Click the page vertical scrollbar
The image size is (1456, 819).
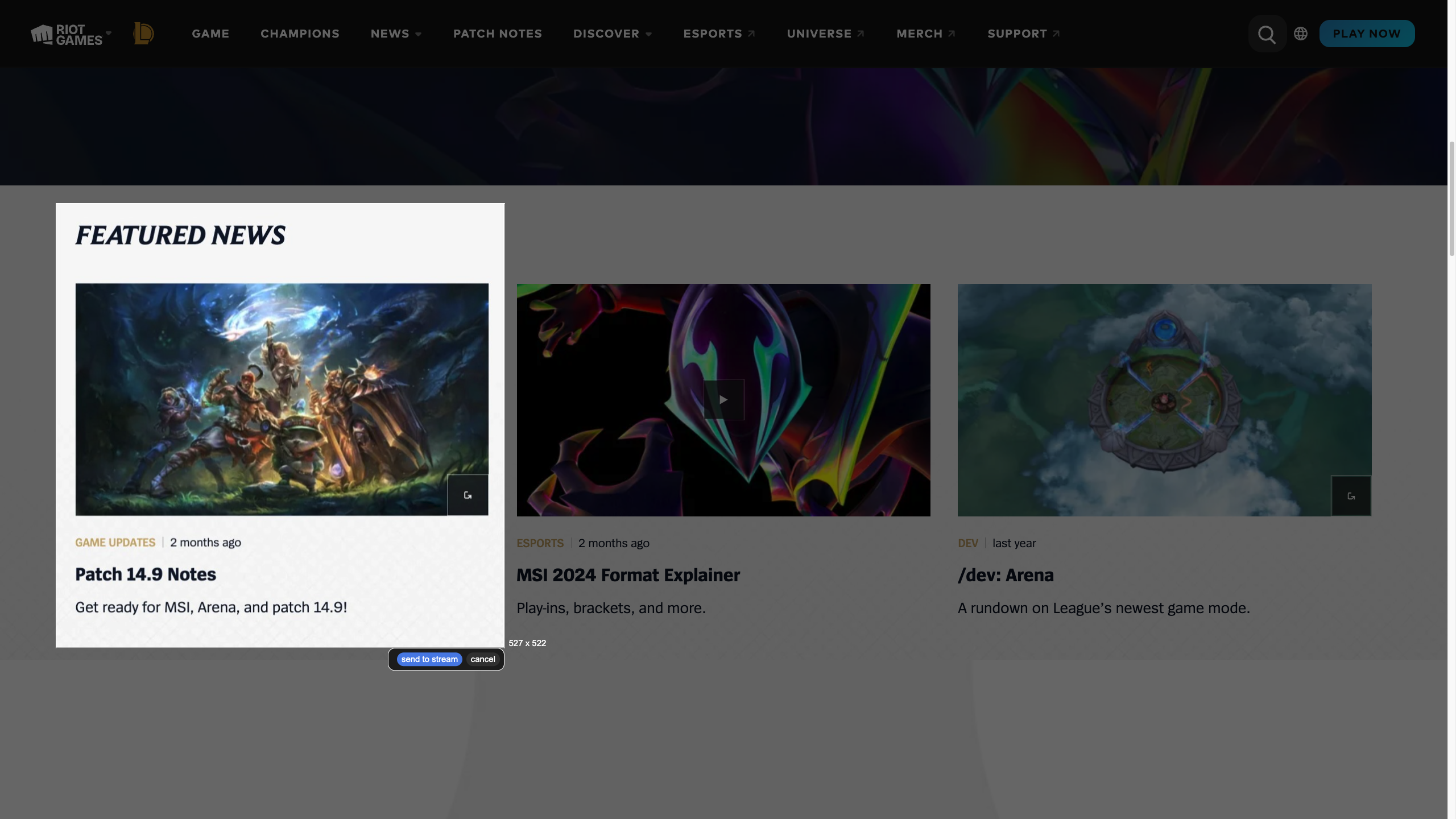click(1451, 199)
